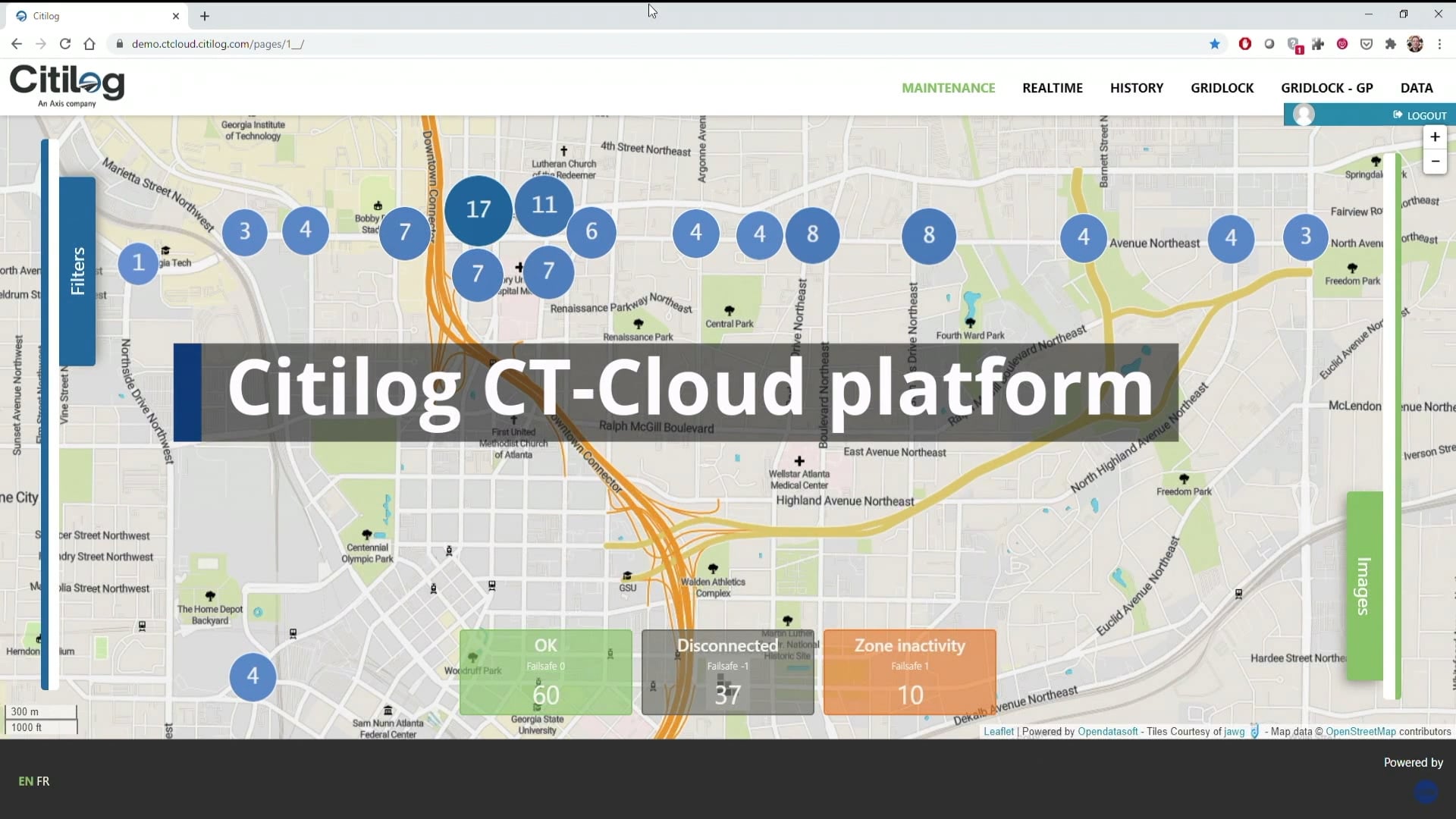Screen dimensions: 1456x819
Task: Open the browser extensions puzzle icon
Action: pos(1391,44)
